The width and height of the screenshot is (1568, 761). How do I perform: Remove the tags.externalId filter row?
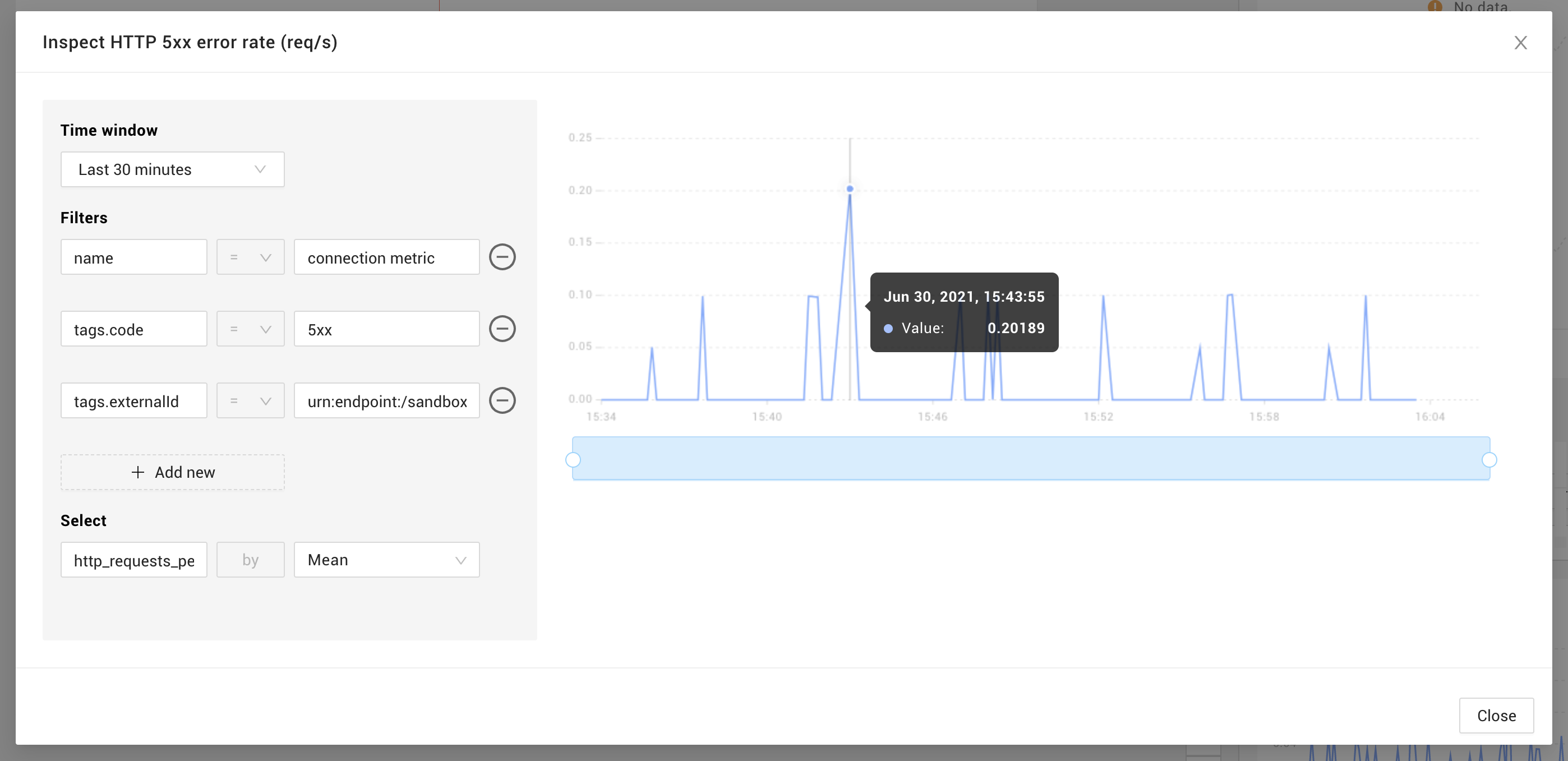pos(502,400)
